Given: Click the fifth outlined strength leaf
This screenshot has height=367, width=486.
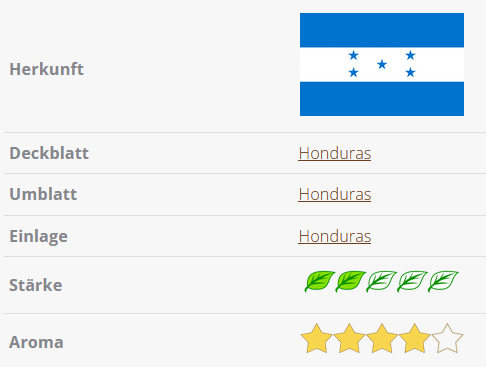Looking at the screenshot, I should coord(443,281).
